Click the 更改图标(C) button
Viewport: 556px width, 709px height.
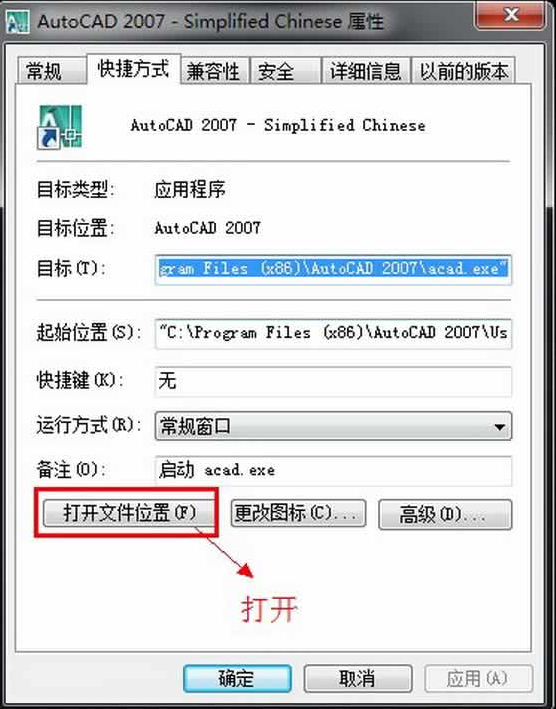click(x=298, y=513)
